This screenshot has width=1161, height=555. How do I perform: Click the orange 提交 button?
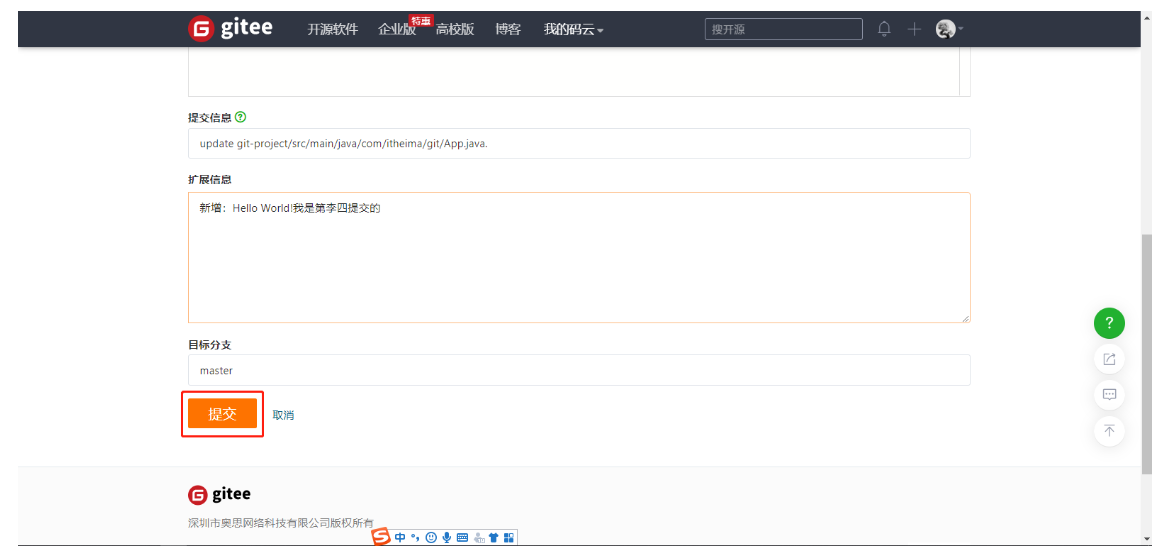click(222, 414)
